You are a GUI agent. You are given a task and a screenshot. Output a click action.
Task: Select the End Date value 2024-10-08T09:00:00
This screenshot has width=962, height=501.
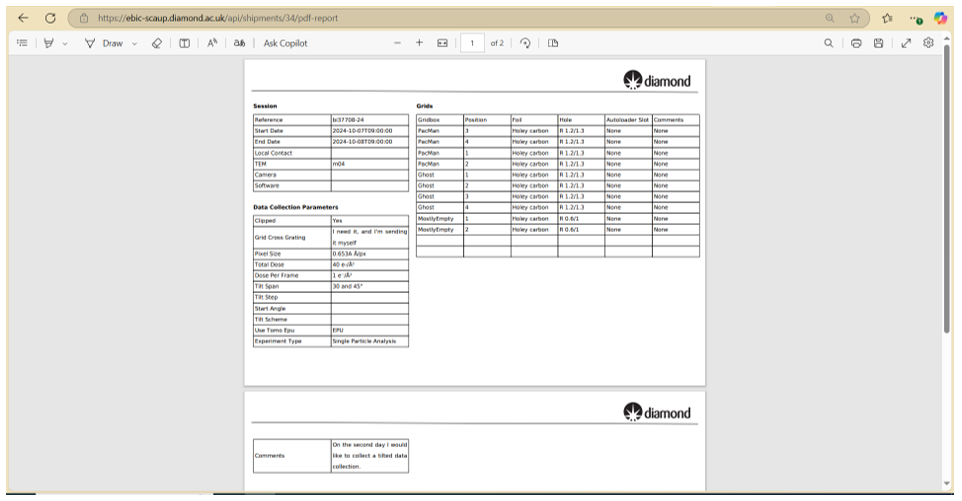[362, 142]
